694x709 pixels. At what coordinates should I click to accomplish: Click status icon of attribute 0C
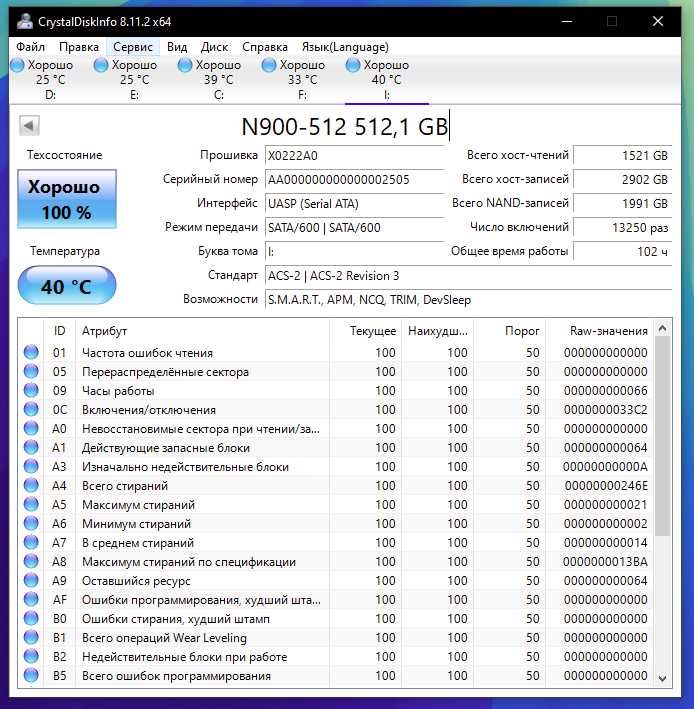31,409
